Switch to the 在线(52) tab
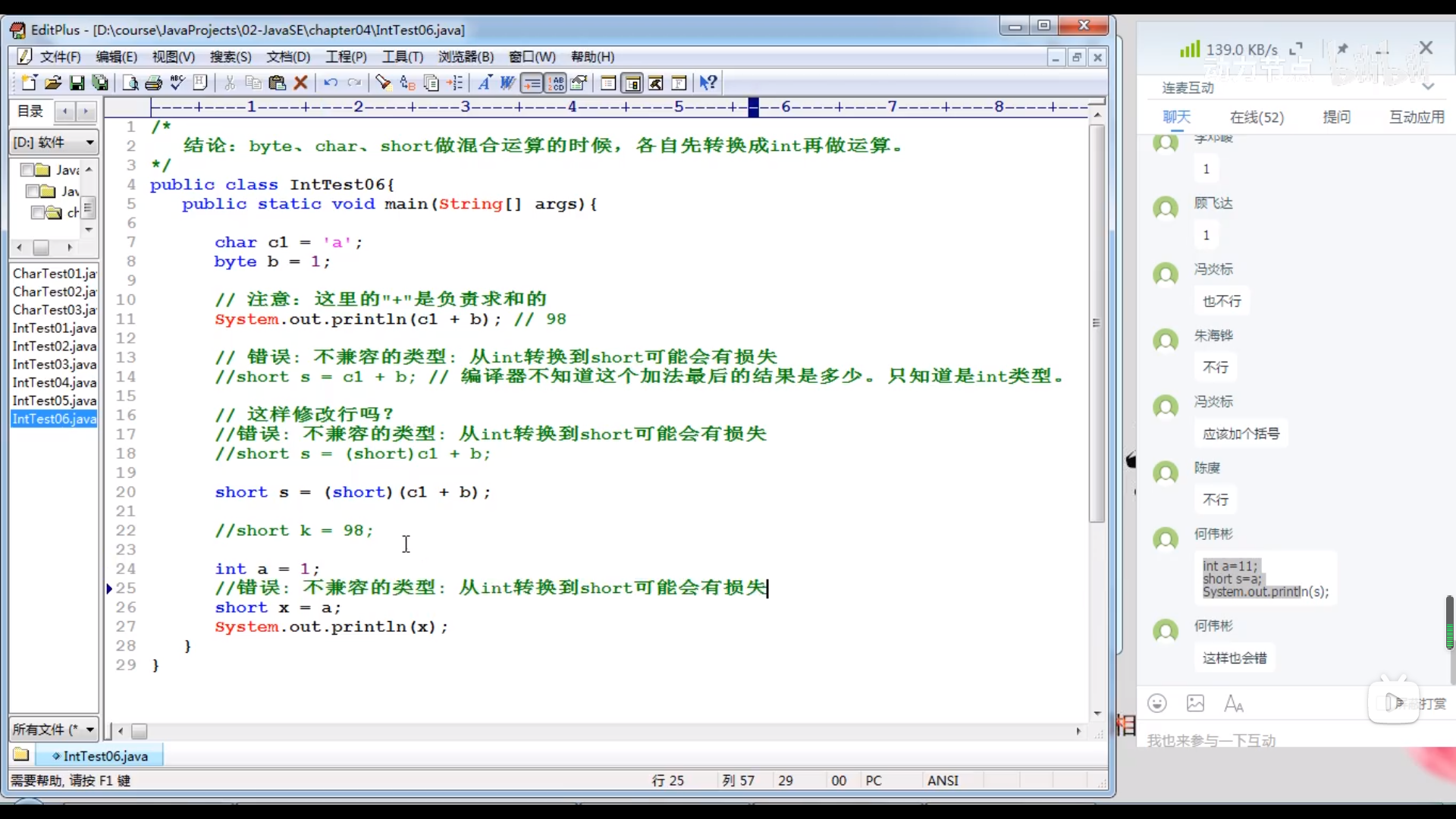This screenshot has height=819, width=1456. coord(1257,117)
